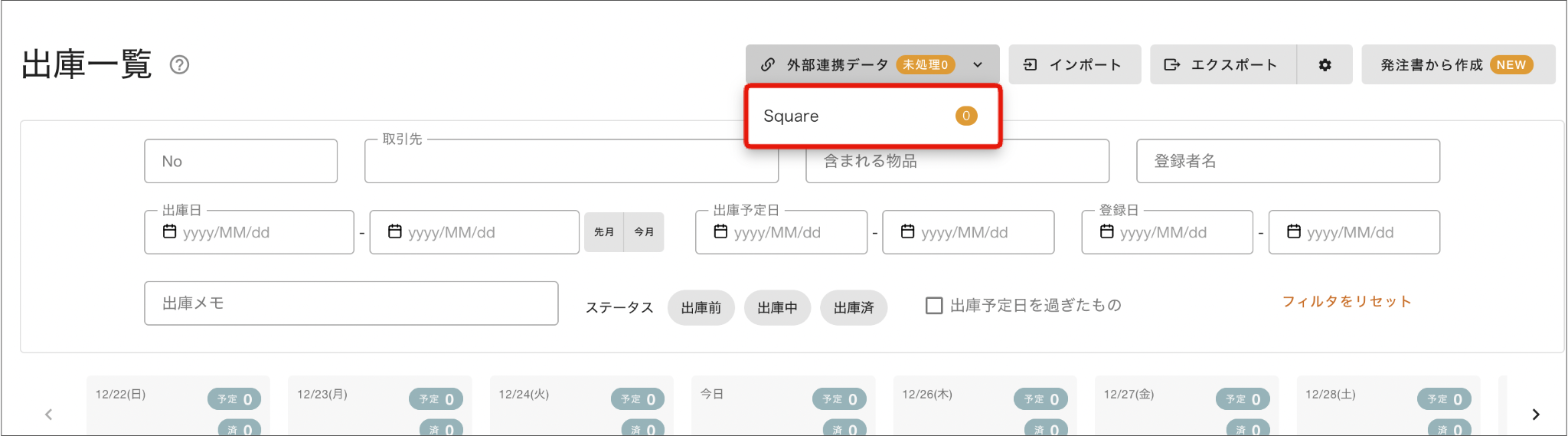
Task: Advance dates with the right chevron arrow
Action: (x=1535, y=415)
